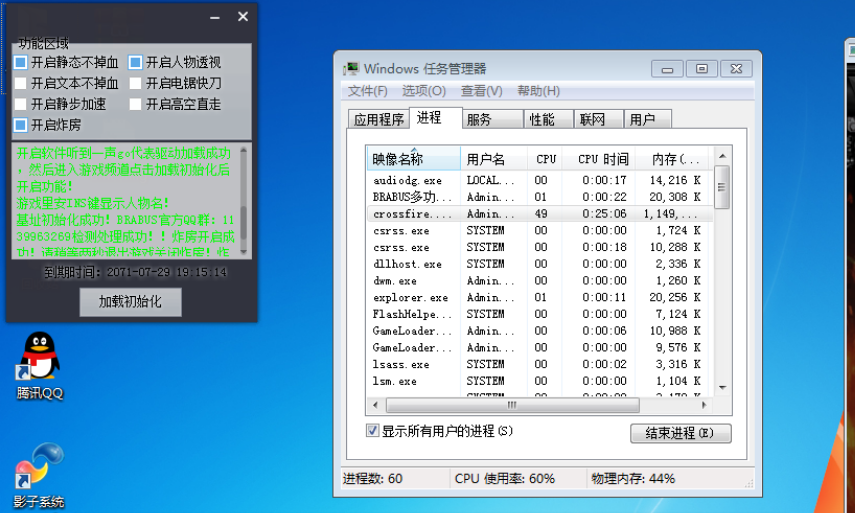Enable 开启电锯快刀 checkbox

point(135,83)
